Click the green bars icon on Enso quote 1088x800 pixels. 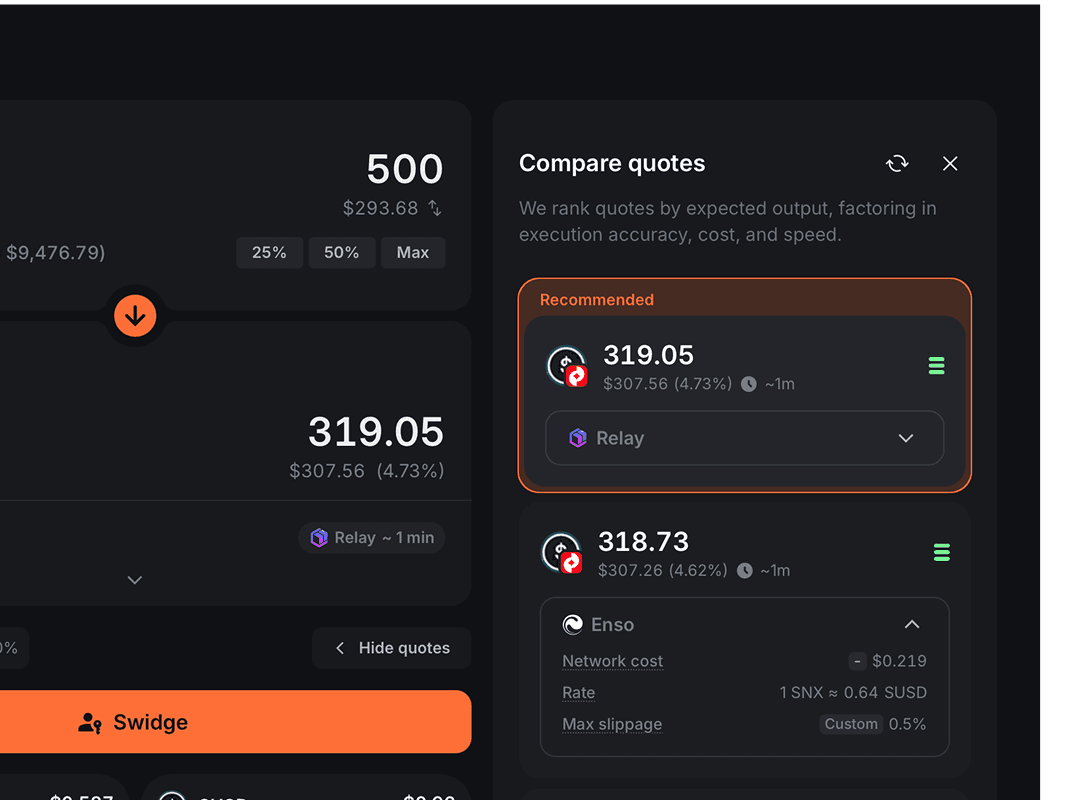(x=941, y=552)
